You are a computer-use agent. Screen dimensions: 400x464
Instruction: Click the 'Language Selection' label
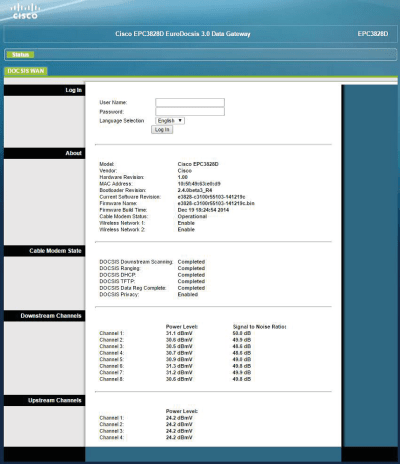(122, 121)
